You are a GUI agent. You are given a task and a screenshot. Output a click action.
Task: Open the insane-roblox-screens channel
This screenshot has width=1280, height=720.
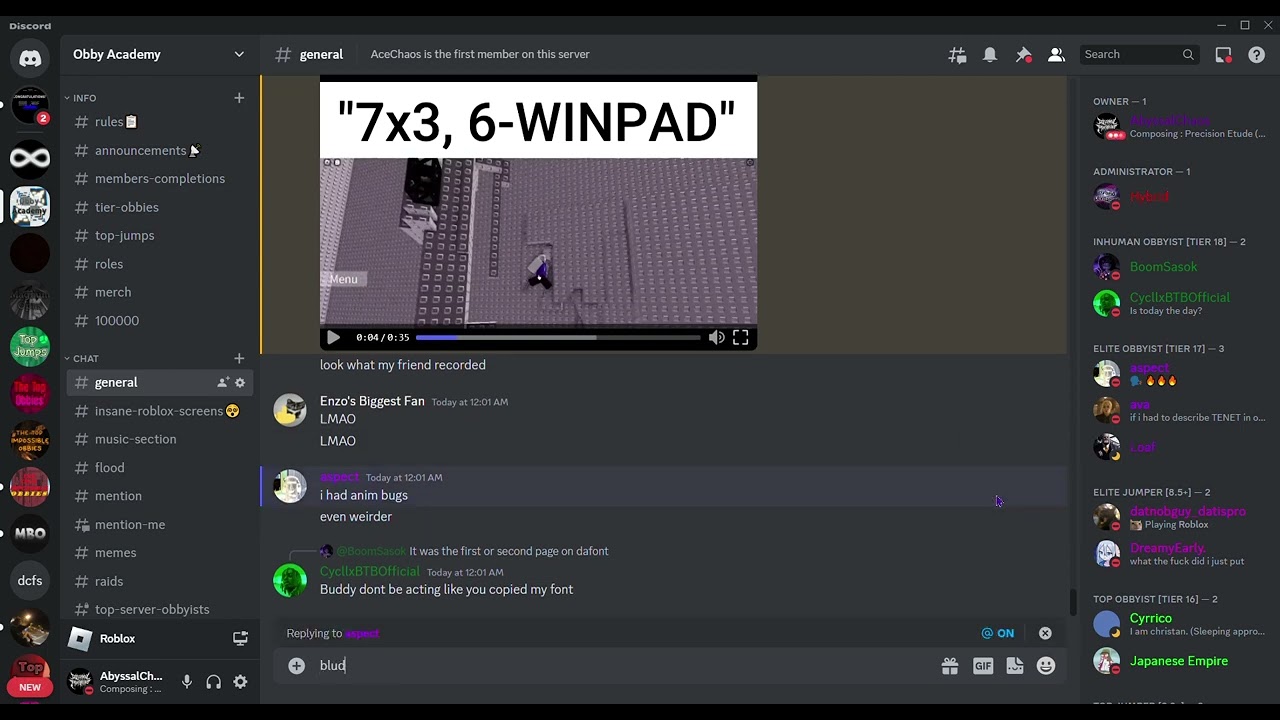pos(160,411)
